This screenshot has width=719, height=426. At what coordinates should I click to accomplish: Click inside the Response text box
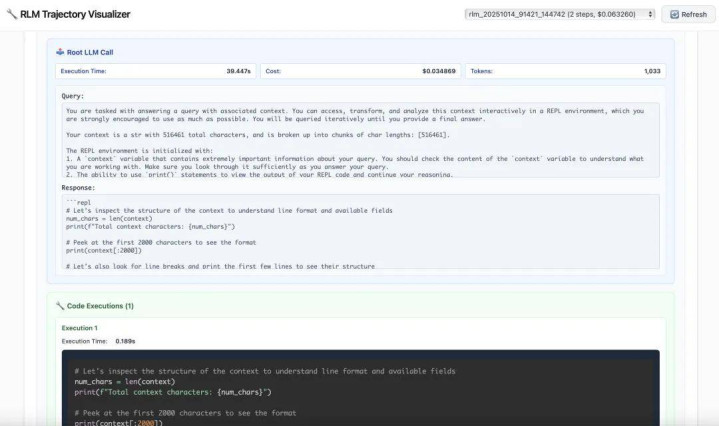click(360, 232)
